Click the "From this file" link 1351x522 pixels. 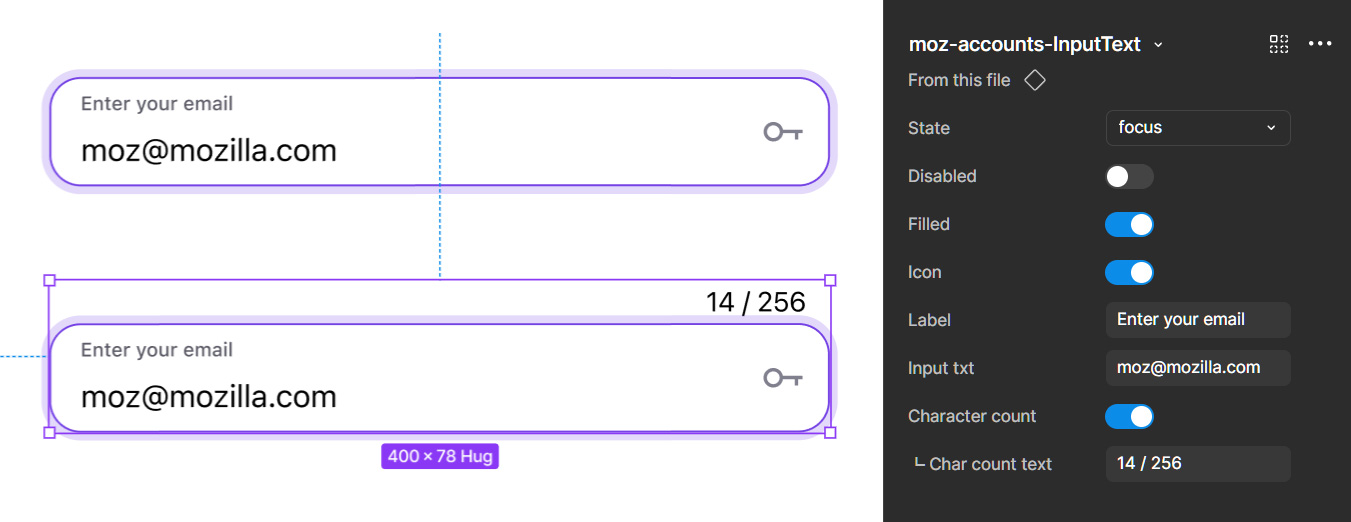click(959, 80)
